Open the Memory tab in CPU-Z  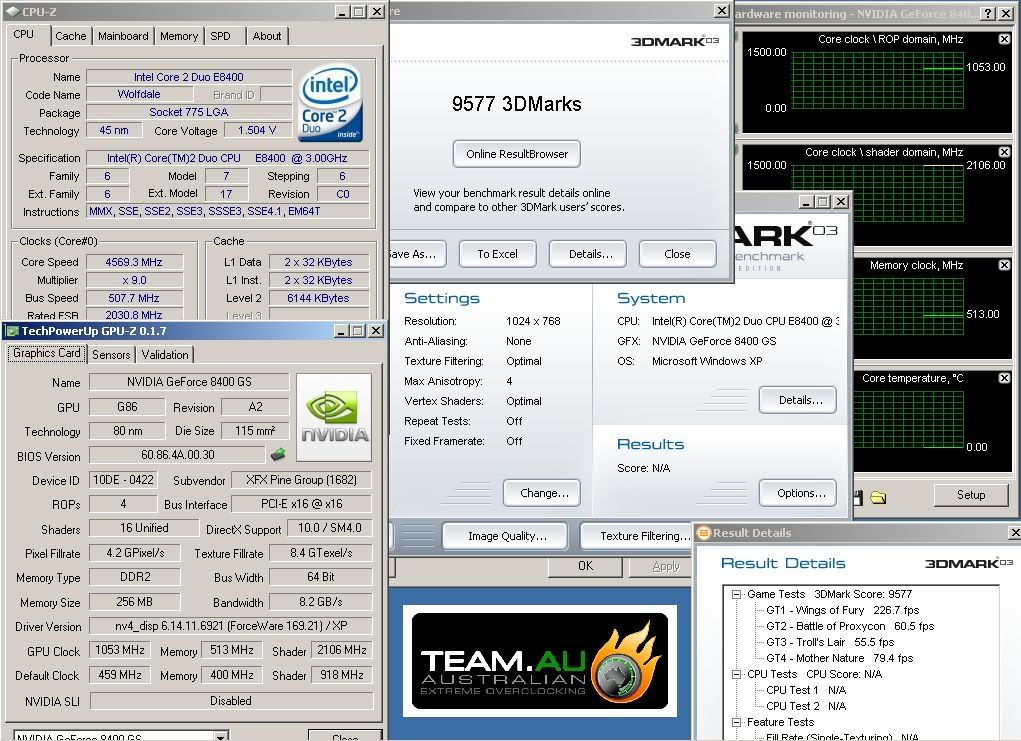179,36
